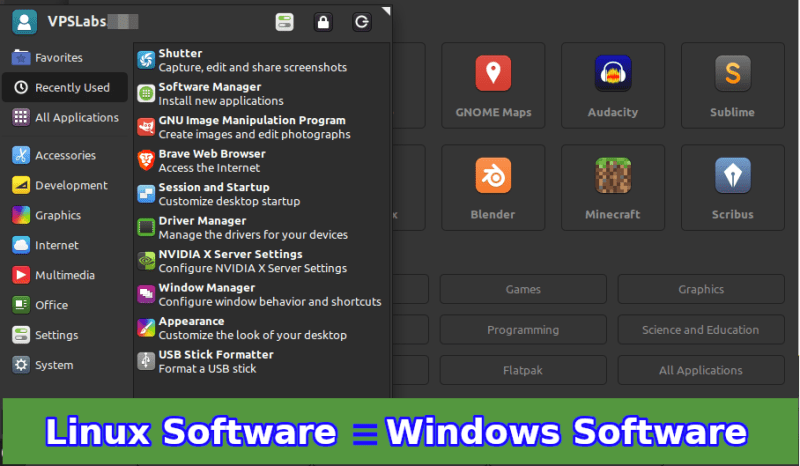Click 'Access the Internet' description text
Screen dimensions: 800x466
click(x=209, y=168)
